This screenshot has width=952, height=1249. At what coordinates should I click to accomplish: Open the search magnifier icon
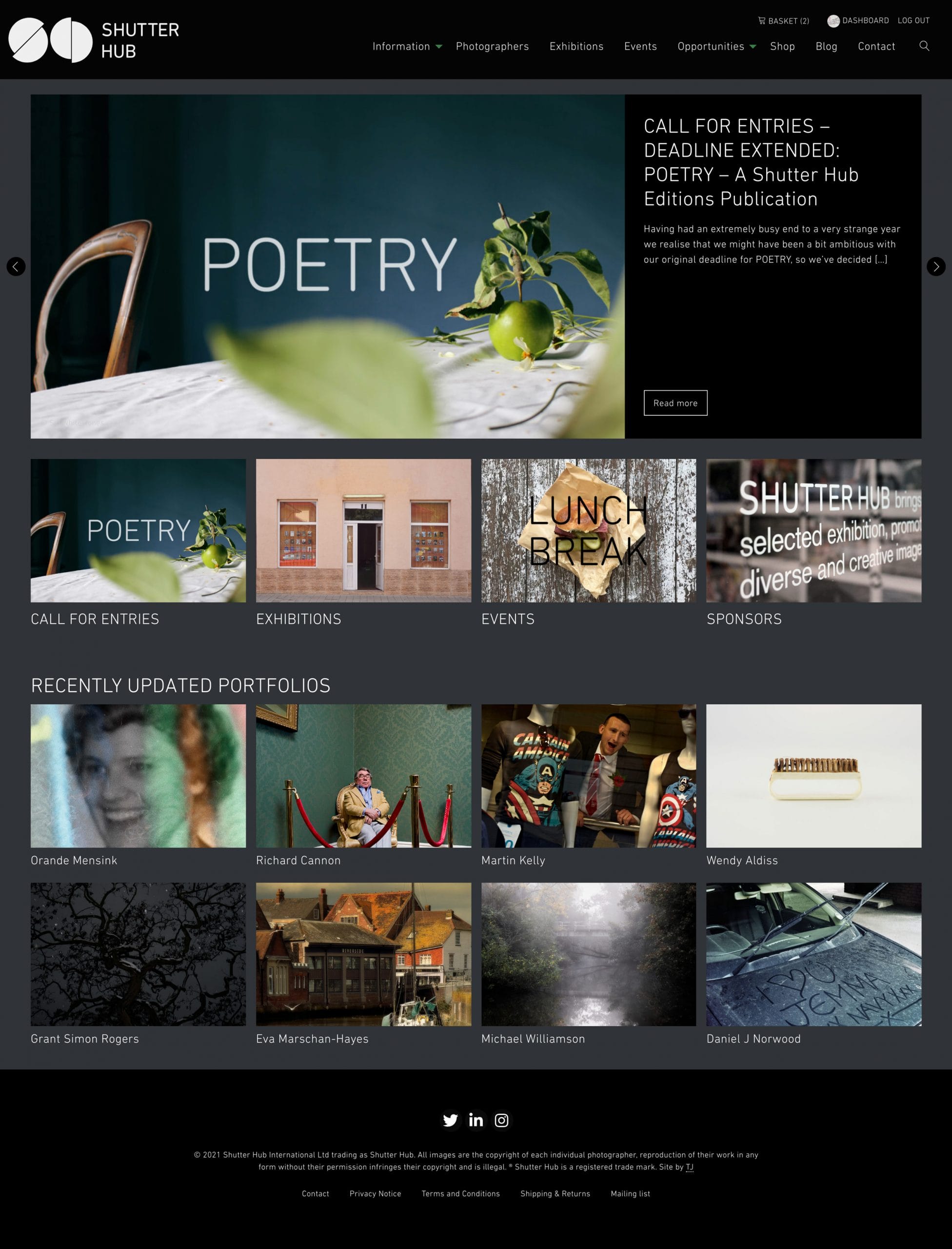tap(924, 46)
